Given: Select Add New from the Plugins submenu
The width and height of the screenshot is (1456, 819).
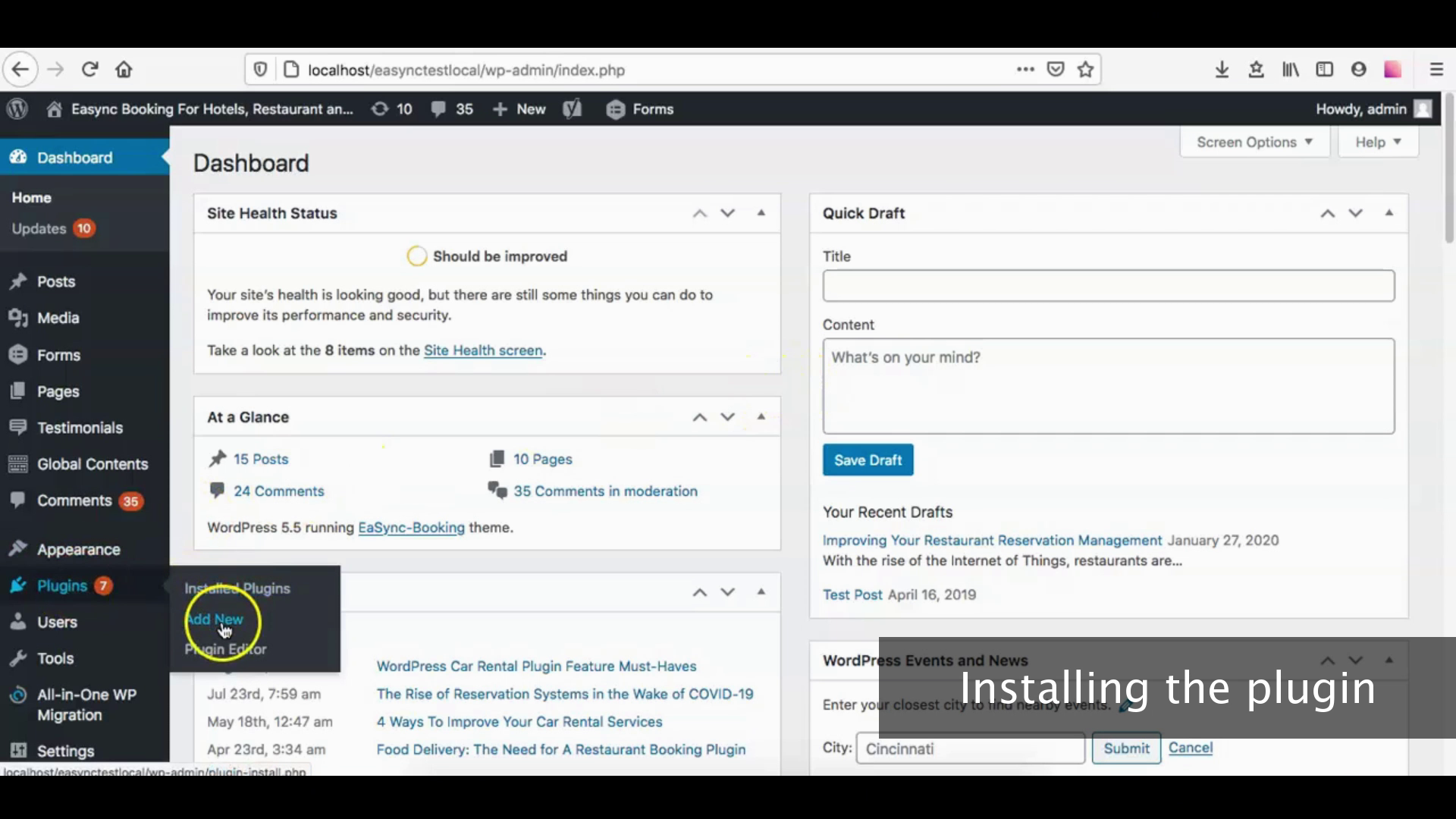Looking at the screenshot, I should point(214,619).
